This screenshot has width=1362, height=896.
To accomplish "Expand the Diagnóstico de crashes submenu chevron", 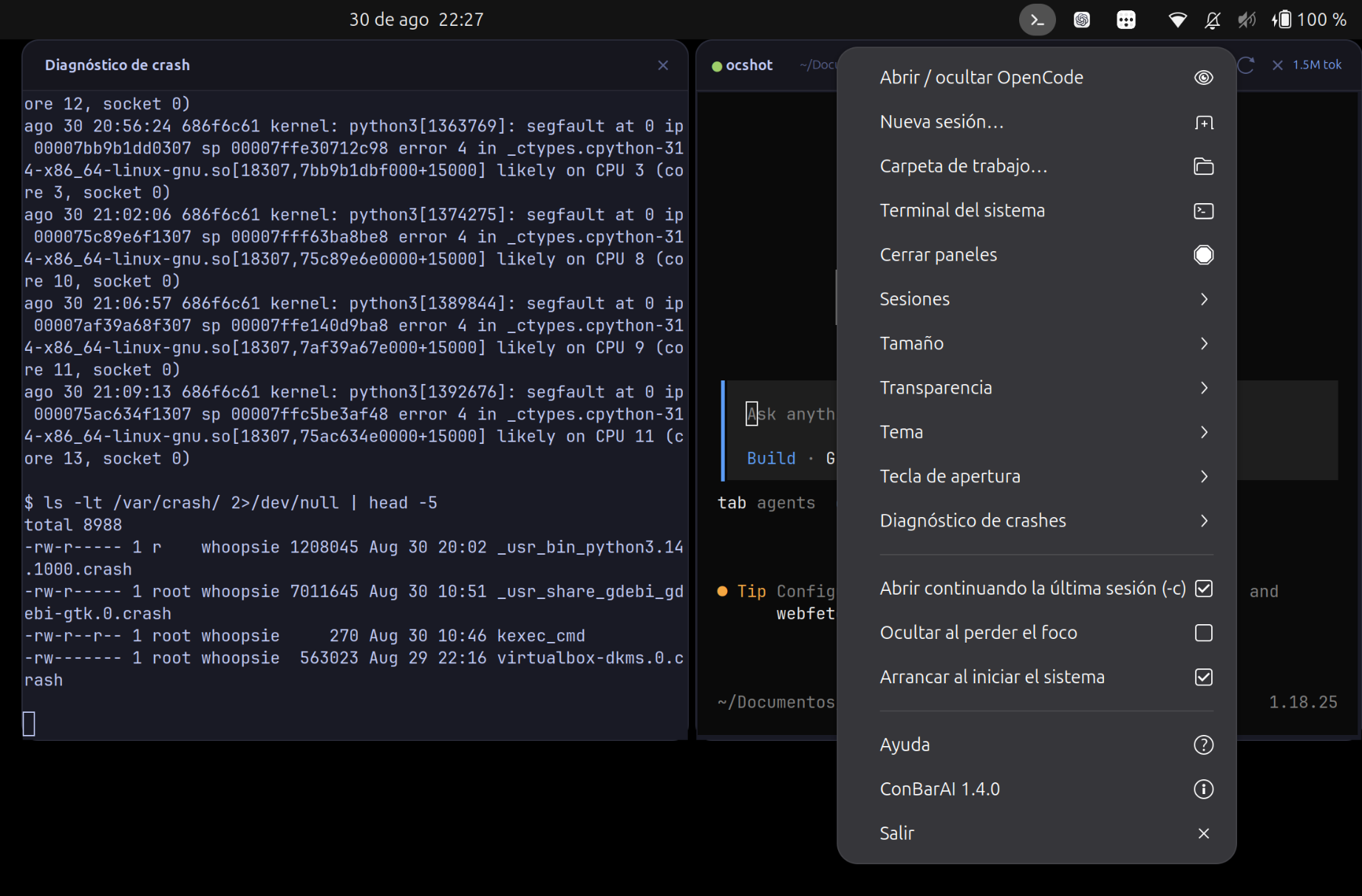I will tap(1204, 521).
